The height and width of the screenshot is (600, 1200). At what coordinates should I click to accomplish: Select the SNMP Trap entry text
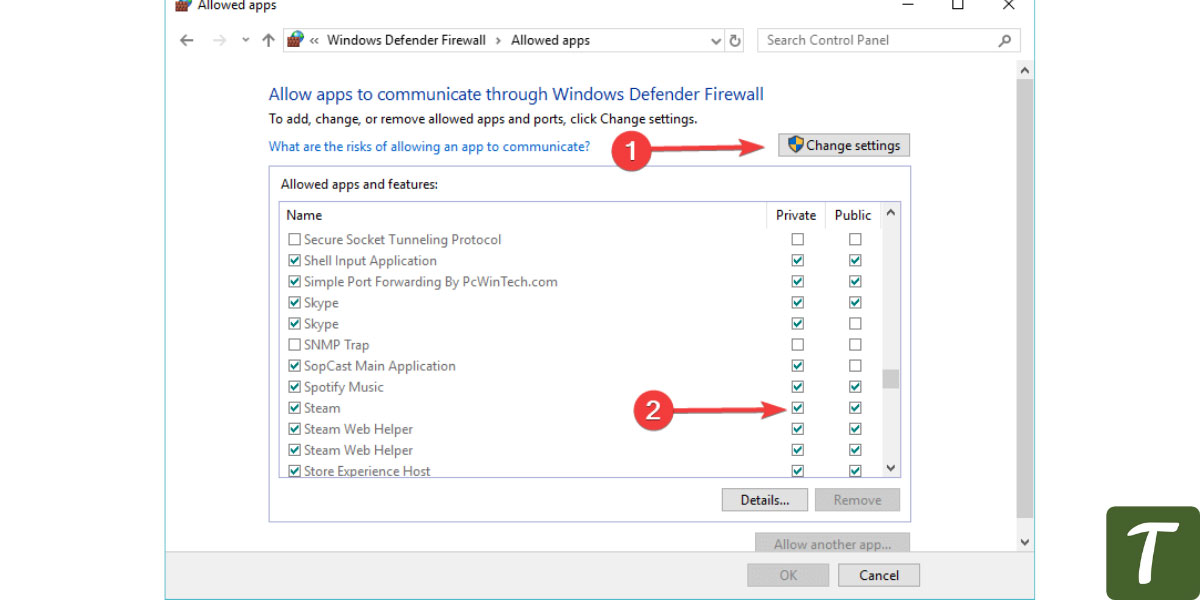tap(336, 345)
